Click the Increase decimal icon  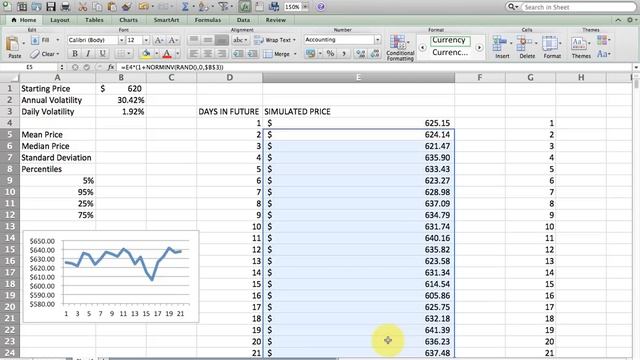click(360, 53)
